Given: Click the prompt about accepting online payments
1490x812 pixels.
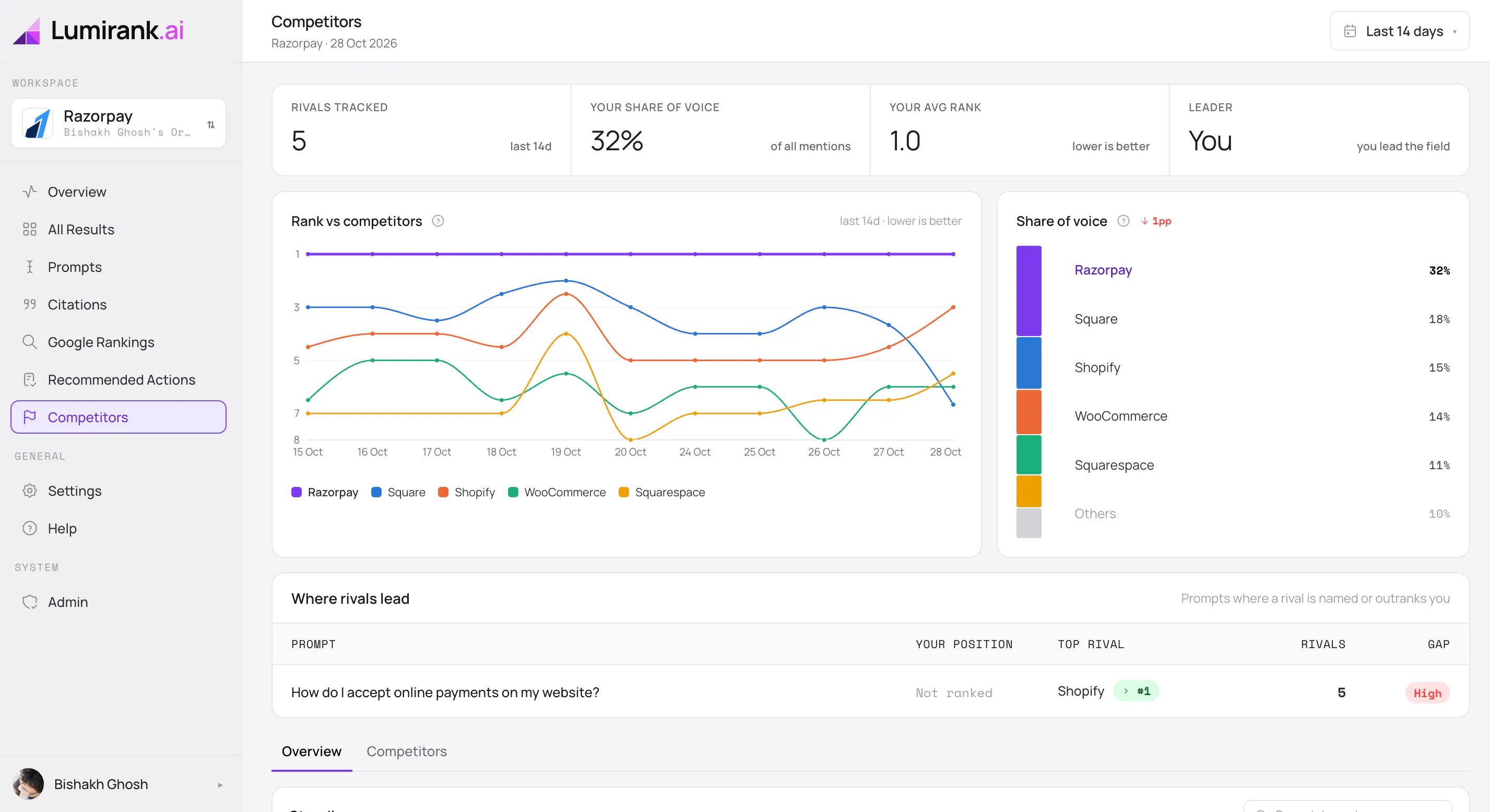Looking at the screenshot, I should (x=445, y=692).
